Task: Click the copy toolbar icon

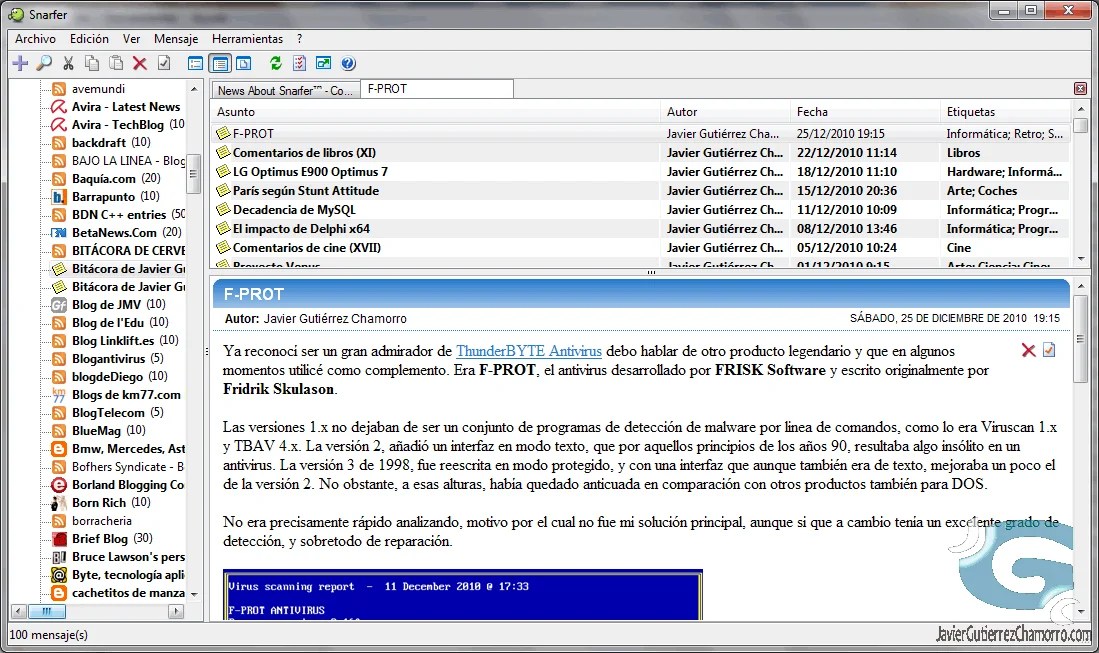Action: [x=92, y=64]
